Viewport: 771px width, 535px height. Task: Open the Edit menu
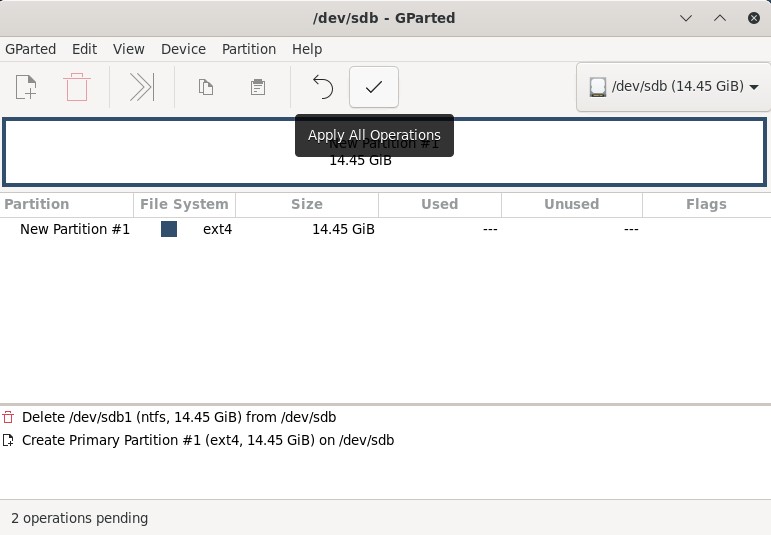[85, 49]
